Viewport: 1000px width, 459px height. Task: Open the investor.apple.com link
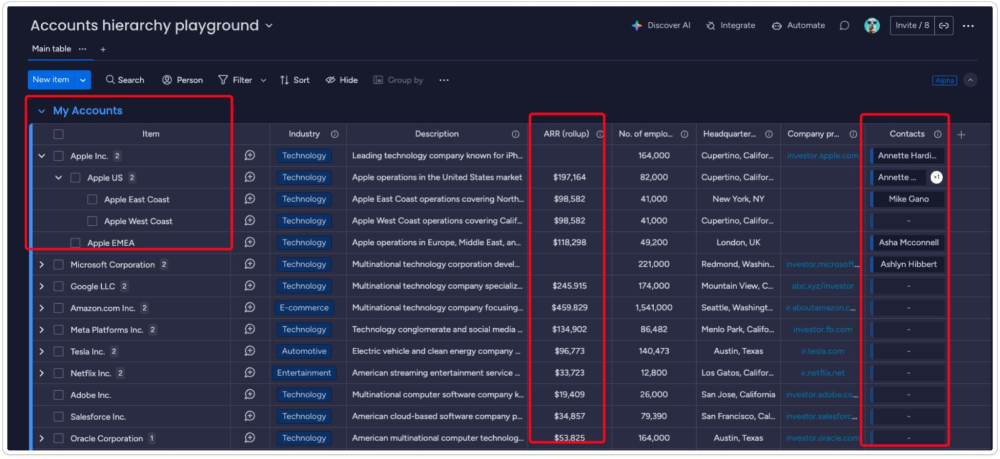822,156
